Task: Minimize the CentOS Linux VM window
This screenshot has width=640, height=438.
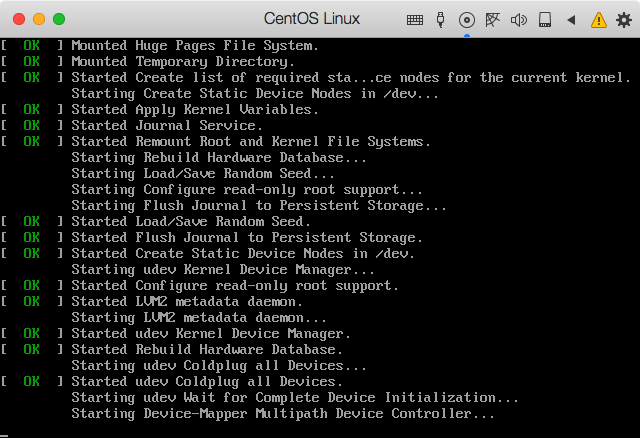Action: (39, 19)
